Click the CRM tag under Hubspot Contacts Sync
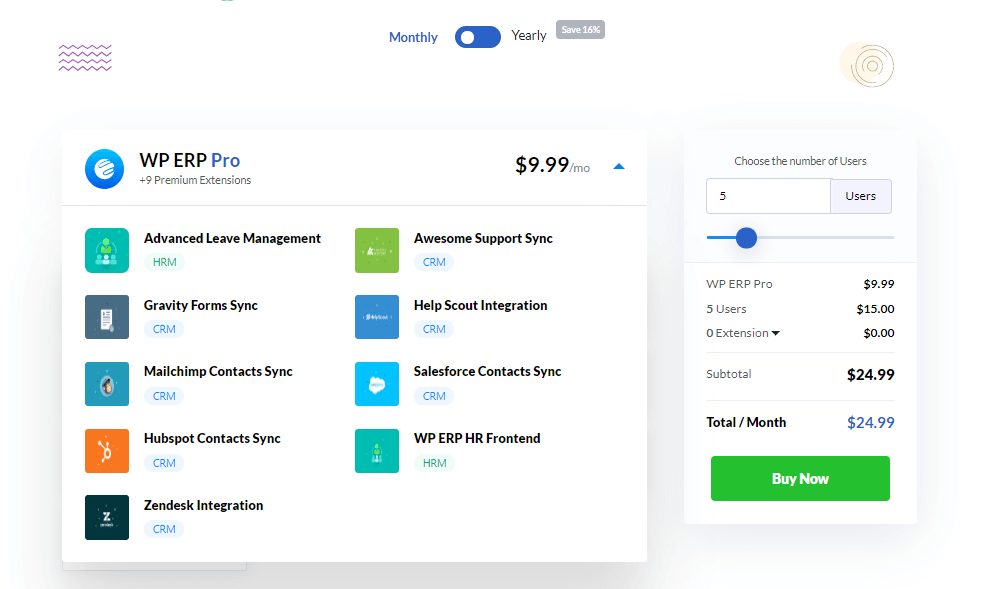This screenshot has height=589, width=1008. tap(164, 463)
